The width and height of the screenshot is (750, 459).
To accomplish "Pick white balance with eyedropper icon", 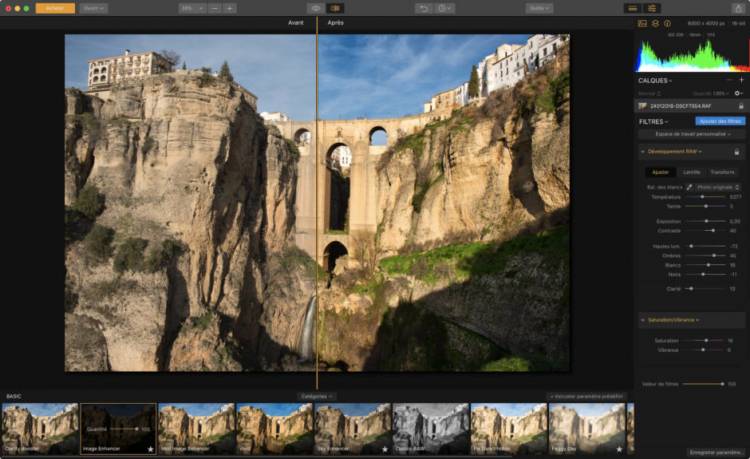I will coord(690,187).
